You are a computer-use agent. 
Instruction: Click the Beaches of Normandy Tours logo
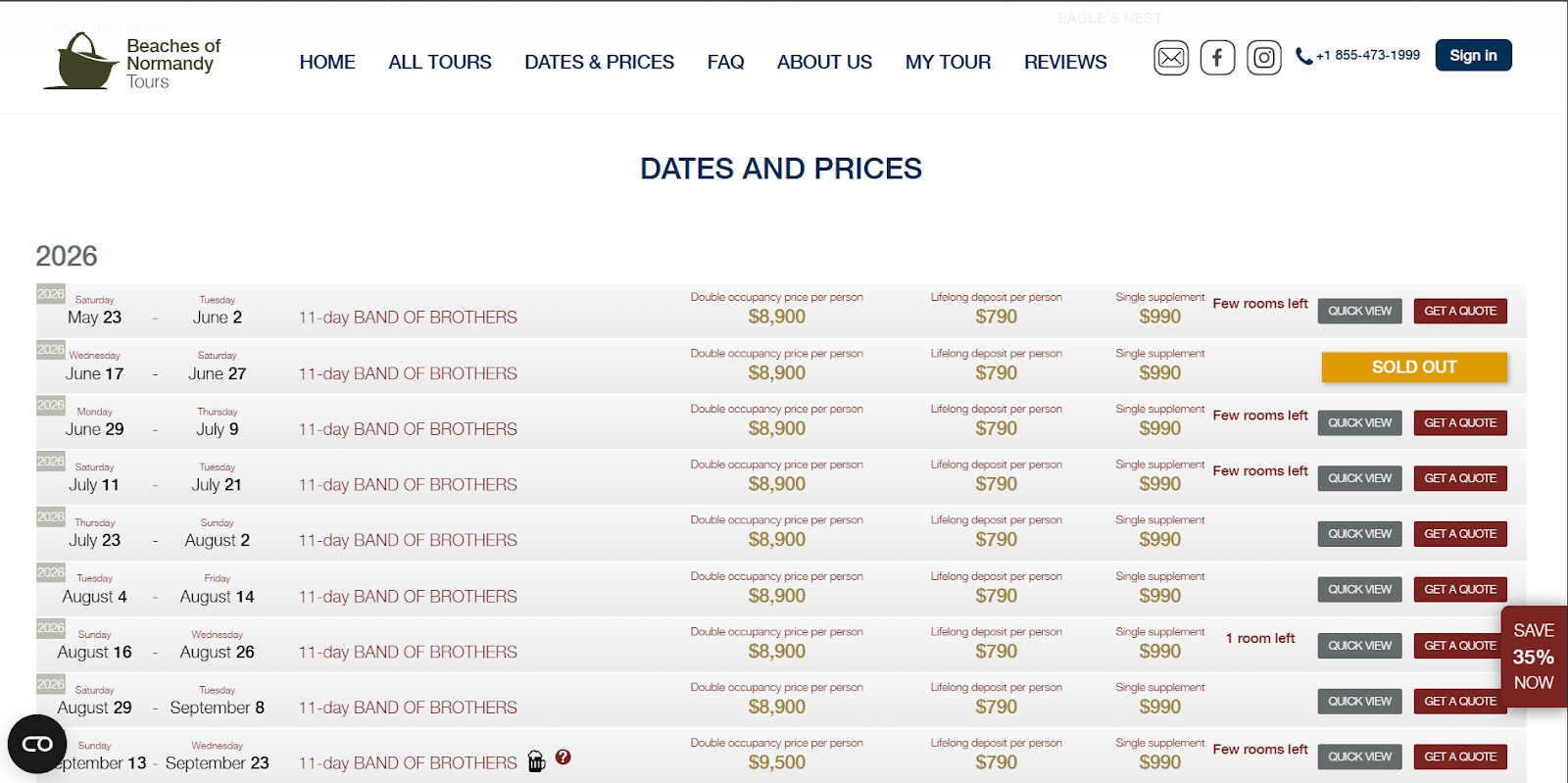tap(132, 62)
